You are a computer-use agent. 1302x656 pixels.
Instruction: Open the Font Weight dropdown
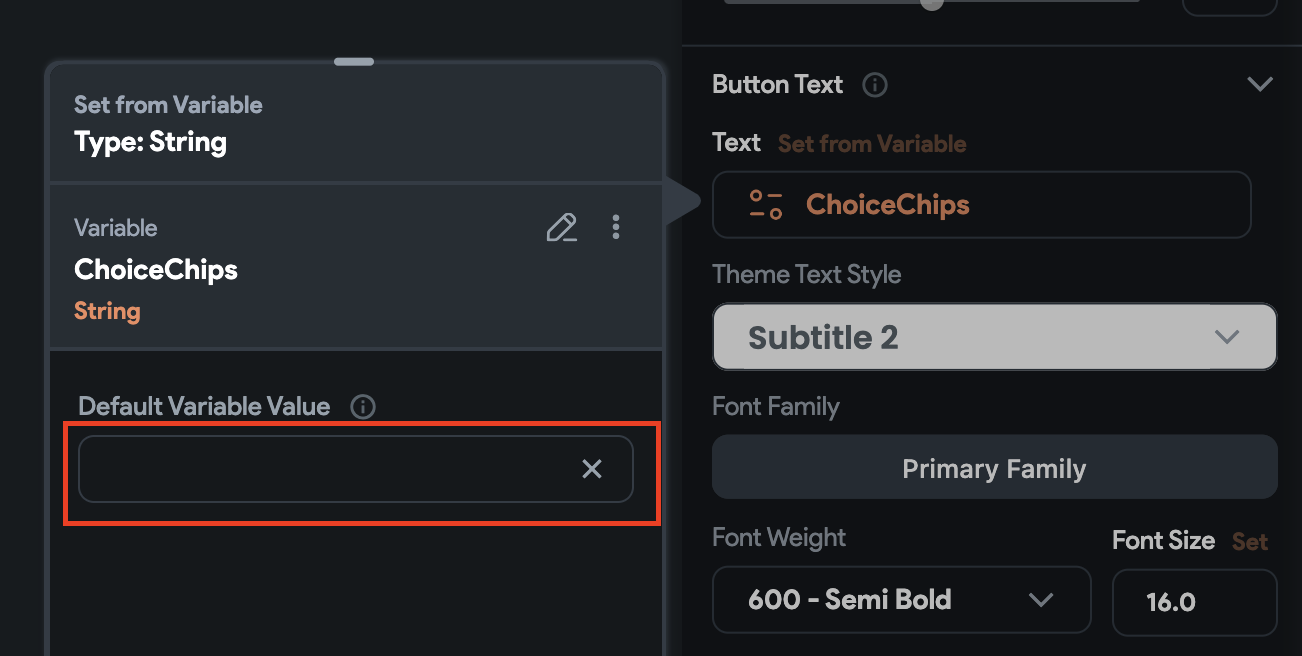[x=901, y=600]
